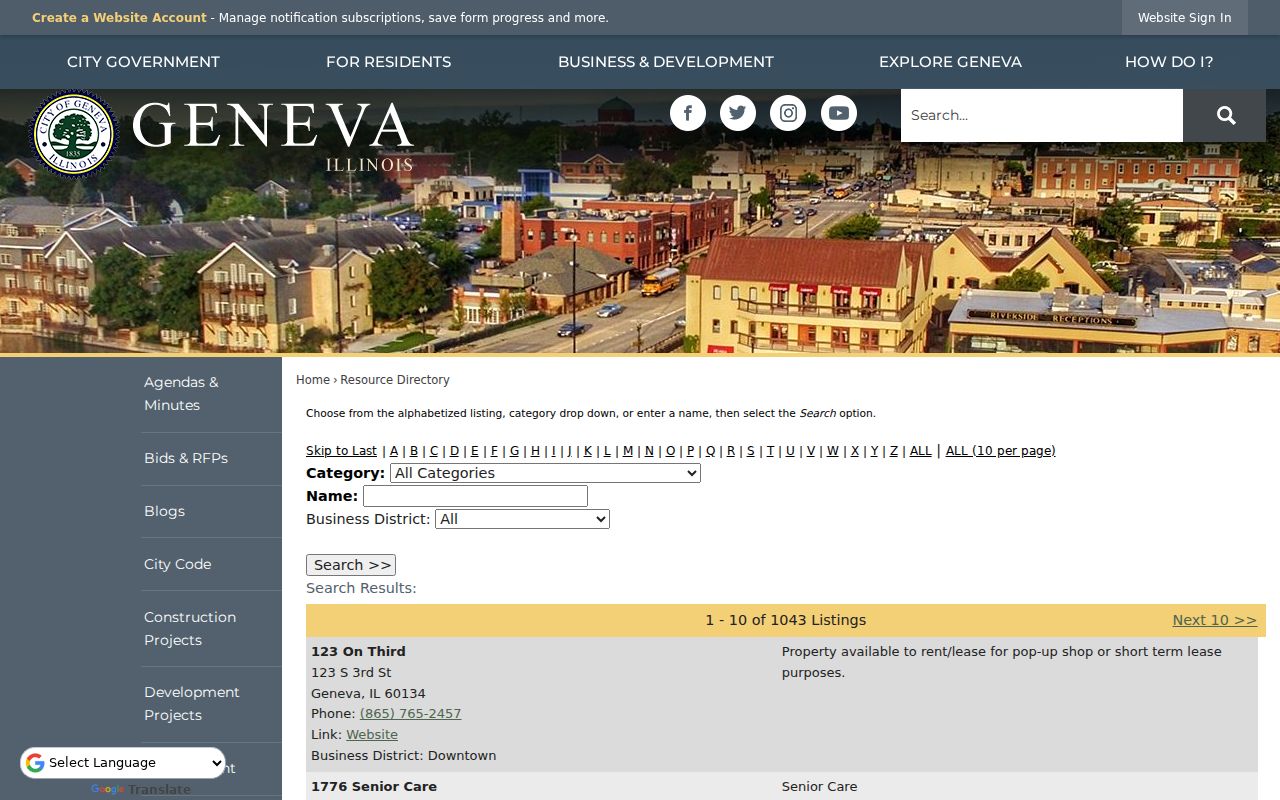Open Geneva's YouTube channel icon

839,113
